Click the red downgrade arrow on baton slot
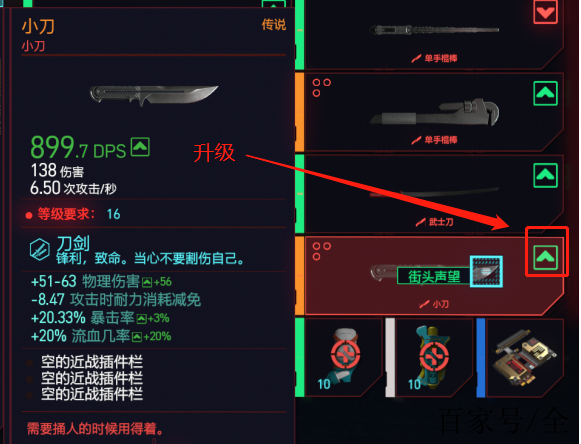Viewport: 581px width, 444px height. [545, 12]
